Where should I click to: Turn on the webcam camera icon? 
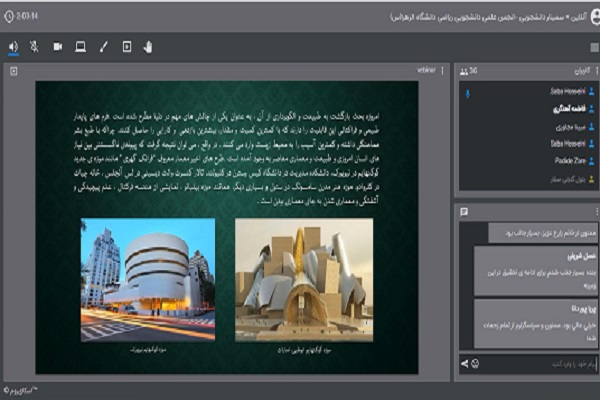click(x=58, y=47)
